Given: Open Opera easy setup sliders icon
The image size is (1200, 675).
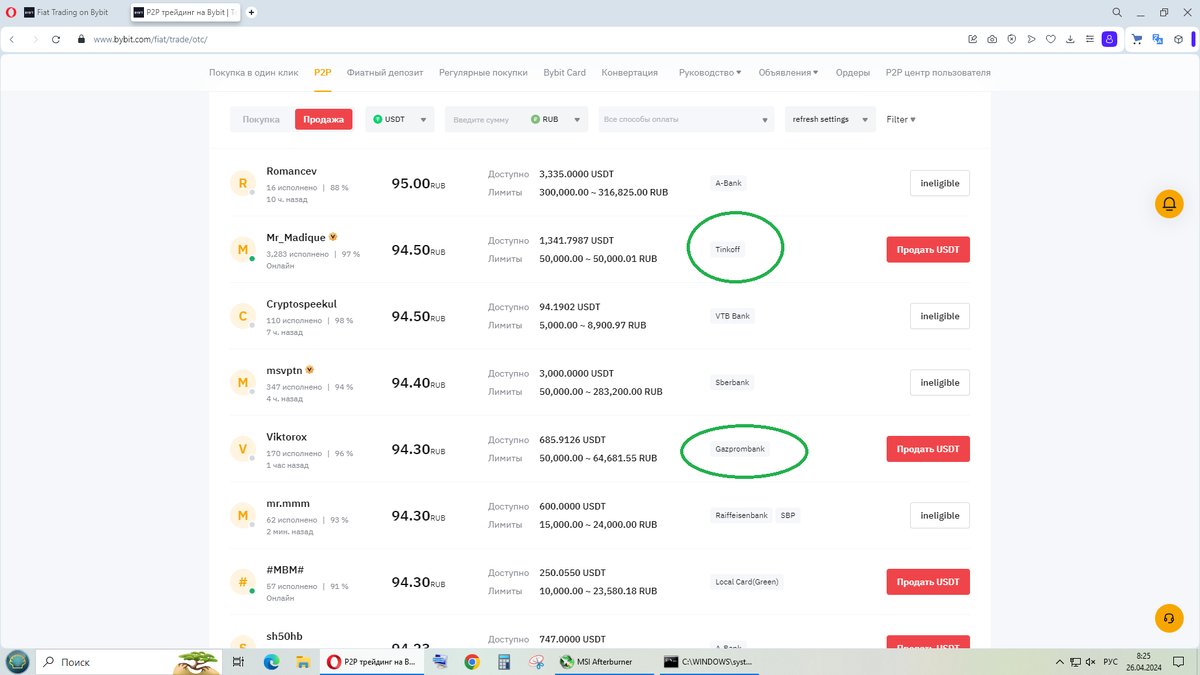Looking at the screenshot, I should pyautogui.click(x=1089, y=39).
